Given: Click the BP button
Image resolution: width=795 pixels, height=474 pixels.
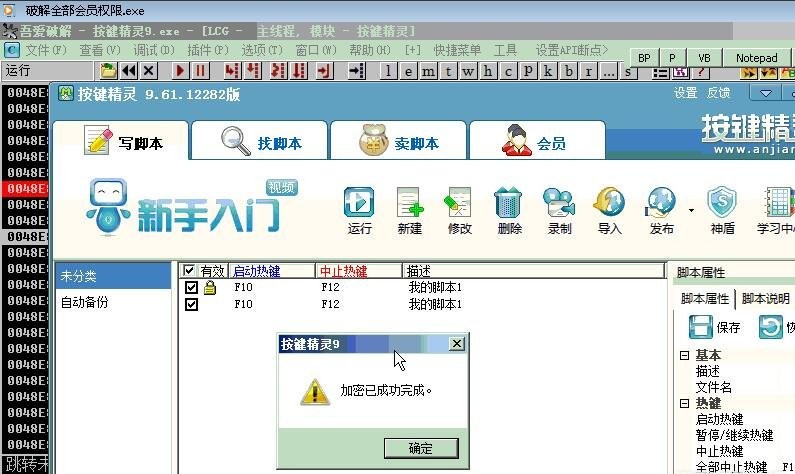Looking at the screenshot, I should pos(644,58).
